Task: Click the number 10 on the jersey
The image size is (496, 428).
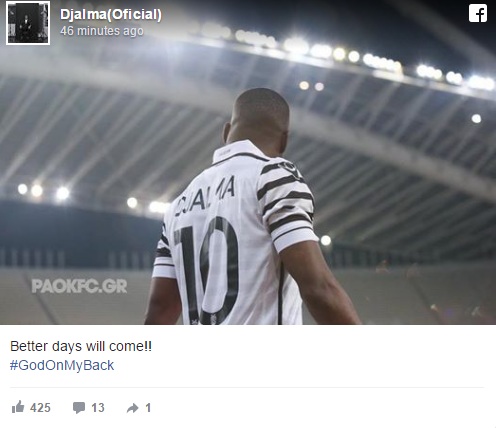Action: pos(207,270)
